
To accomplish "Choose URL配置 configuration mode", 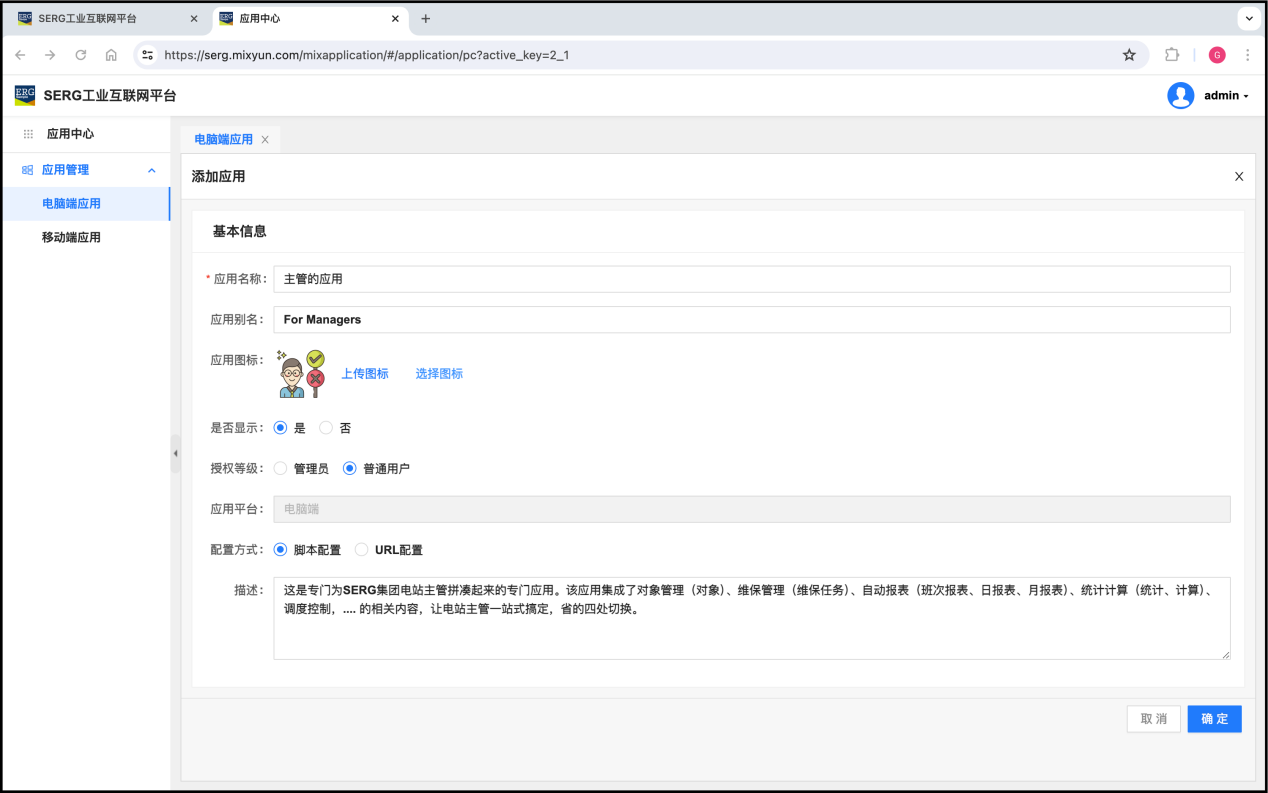I will pos(362,550).
